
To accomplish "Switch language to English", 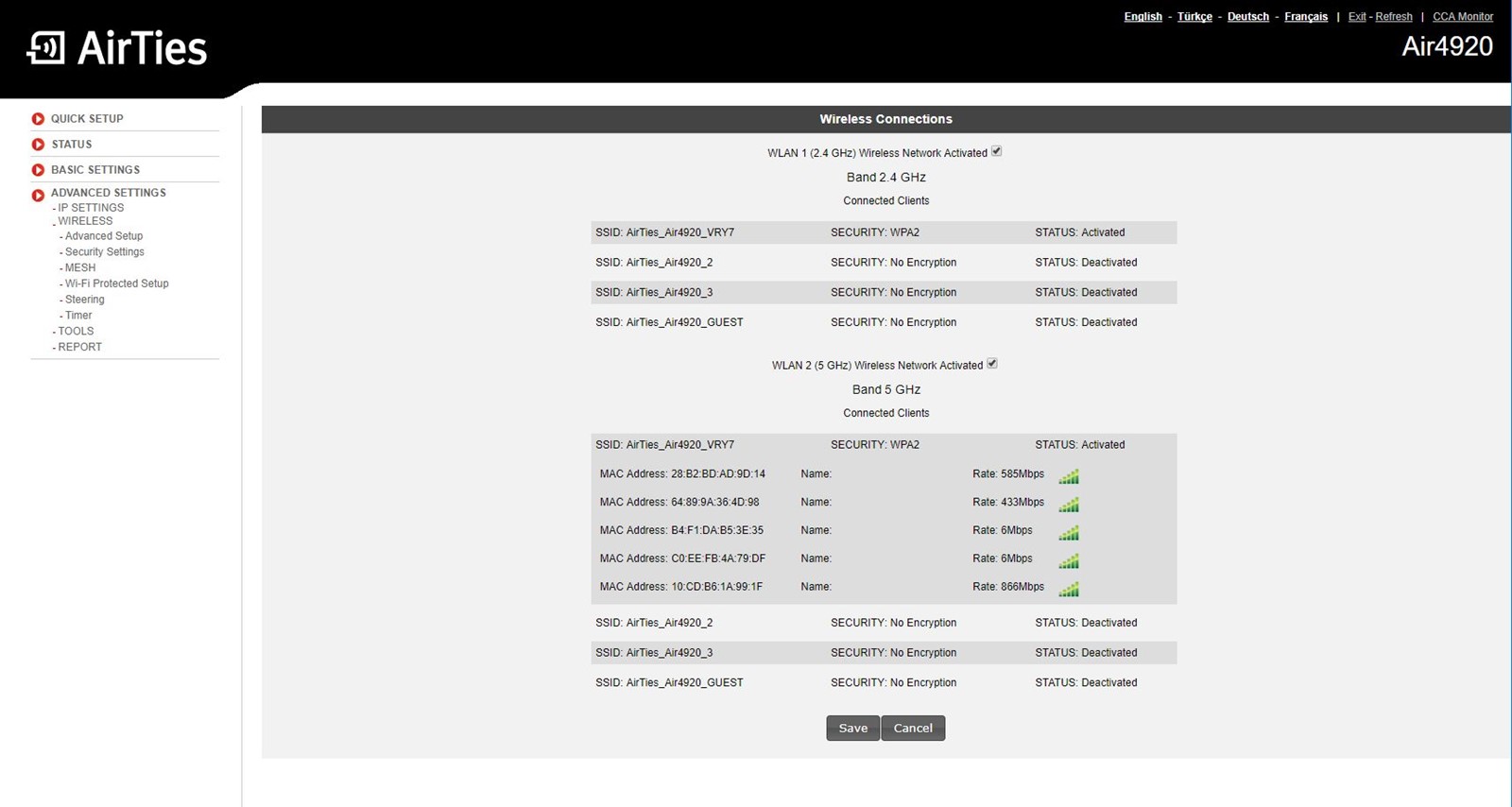I will pyautogui.click(x=1143, y=17).
